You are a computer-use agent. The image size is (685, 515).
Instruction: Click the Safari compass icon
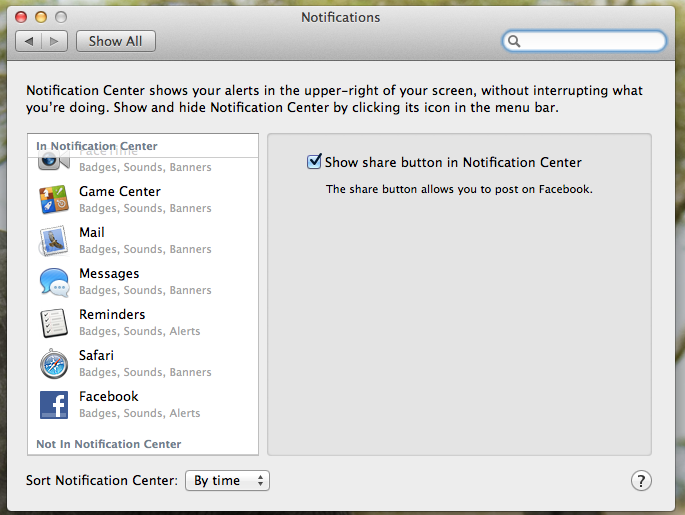click(x=54, y=364)
